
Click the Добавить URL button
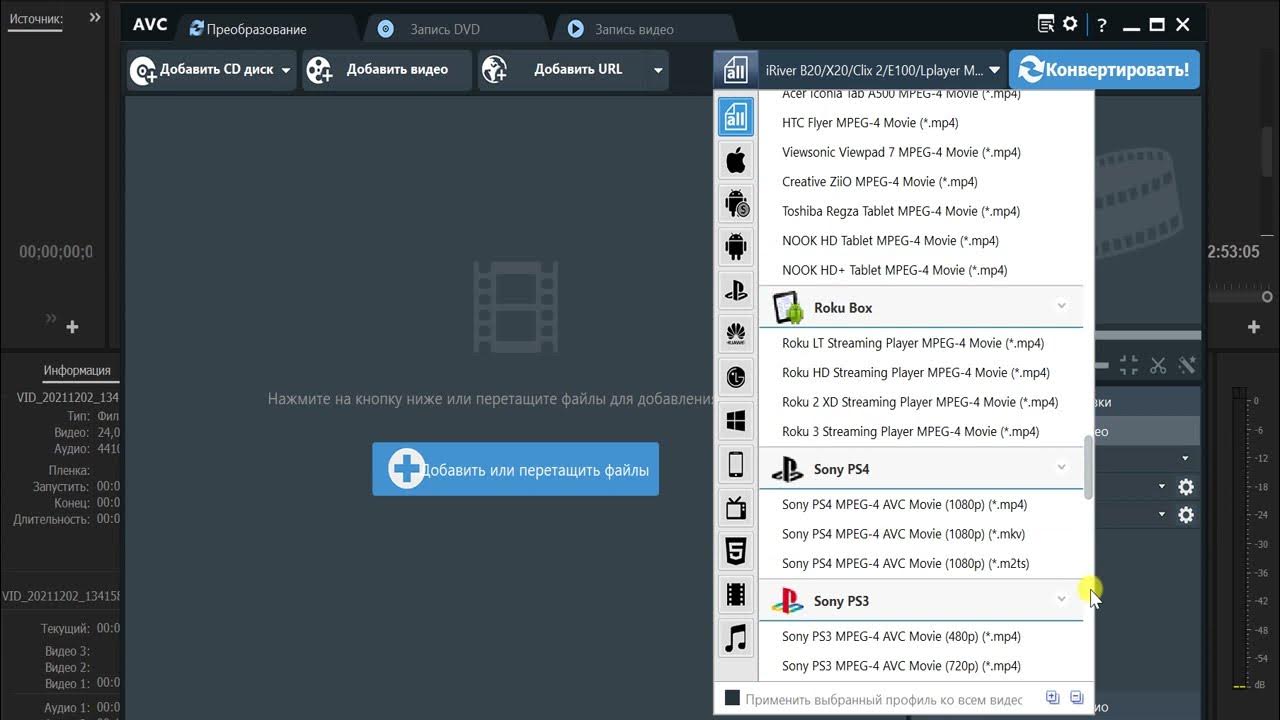tap(573, 70)
